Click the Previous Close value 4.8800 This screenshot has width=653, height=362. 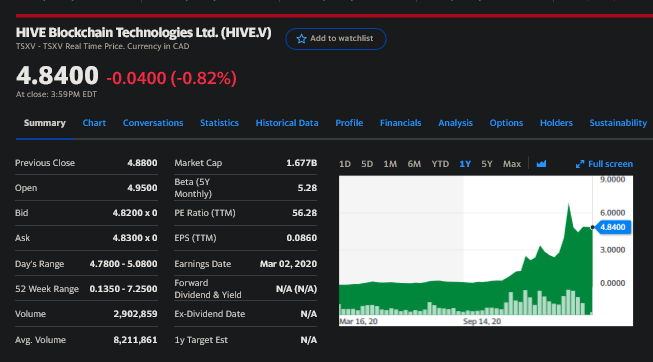142,163
